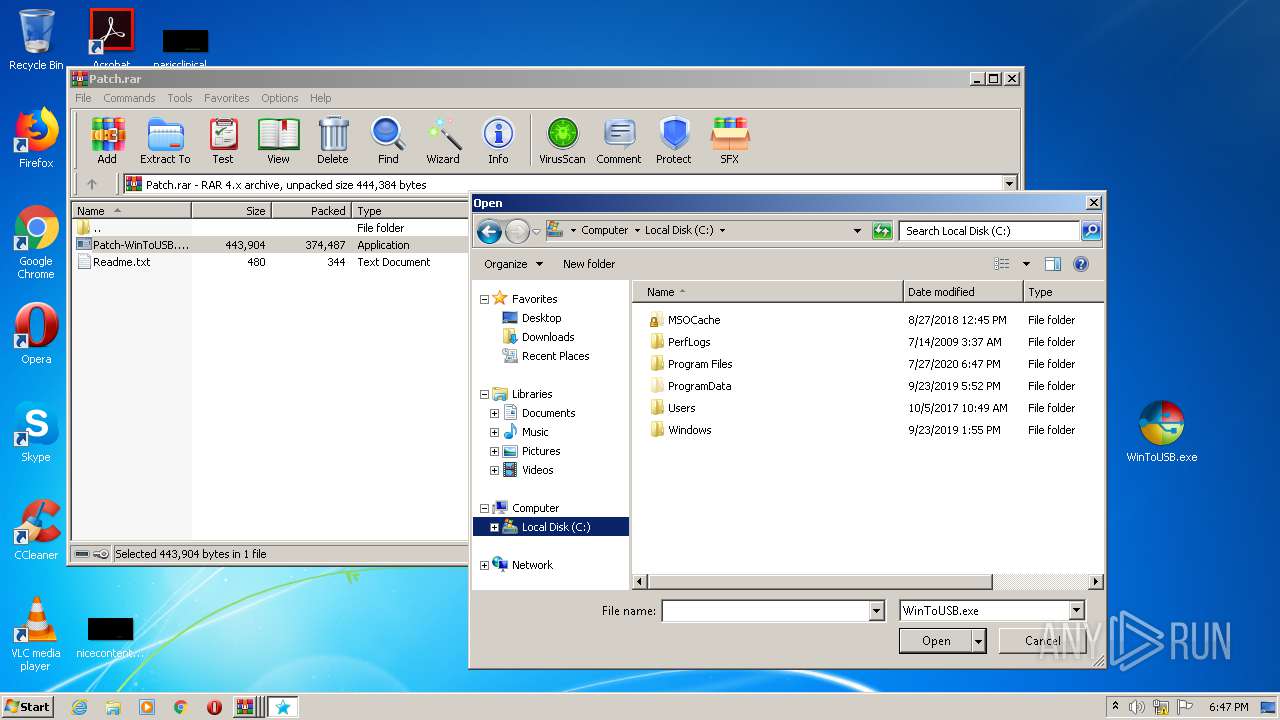Screen dimensions: 1280x720
Task: Click the Protect shield icon
Action: 674,141
